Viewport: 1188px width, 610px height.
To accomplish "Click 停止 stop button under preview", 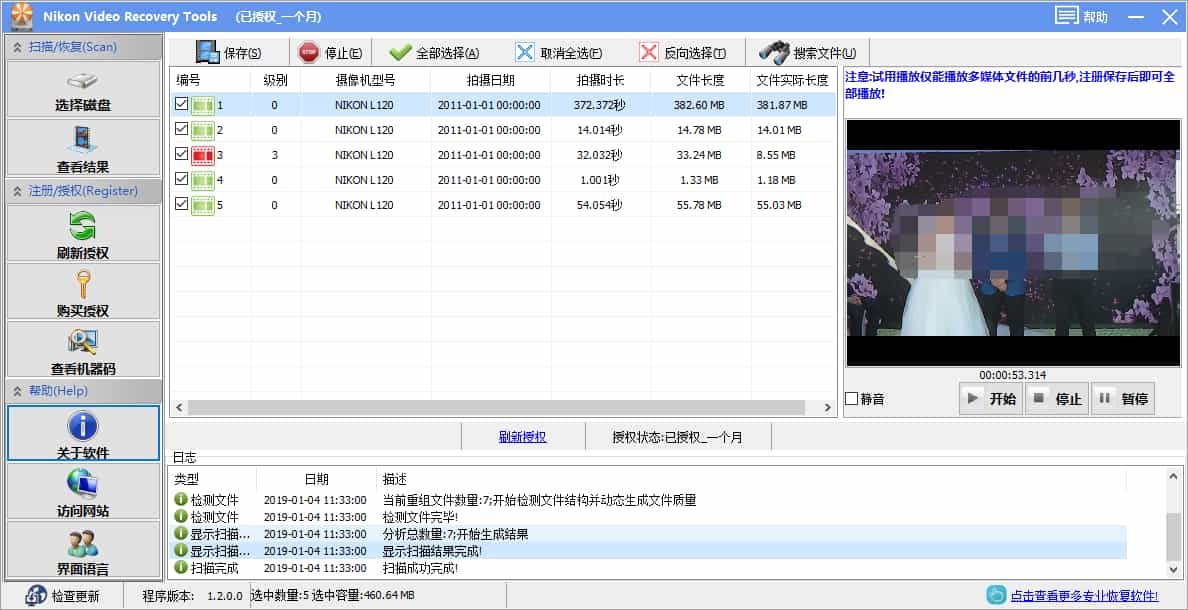I will (x=1056, y=399).
